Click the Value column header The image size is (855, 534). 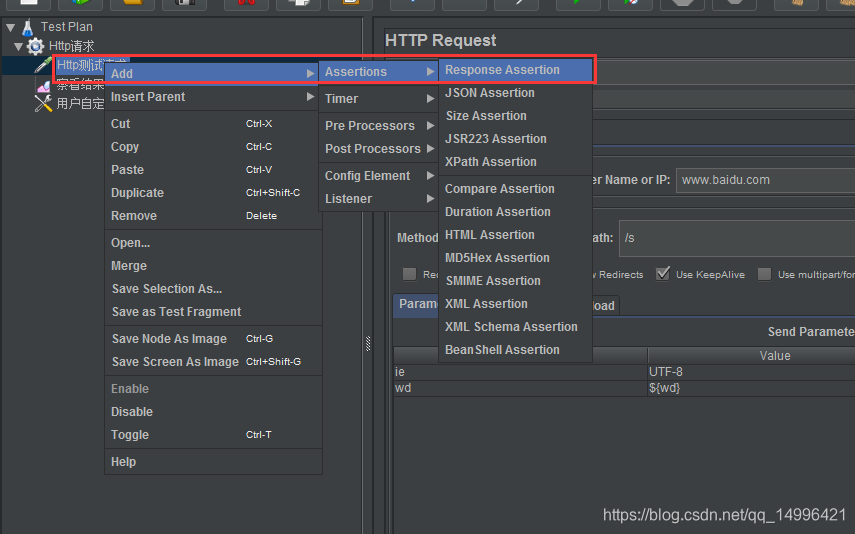(x=751, y=356)
